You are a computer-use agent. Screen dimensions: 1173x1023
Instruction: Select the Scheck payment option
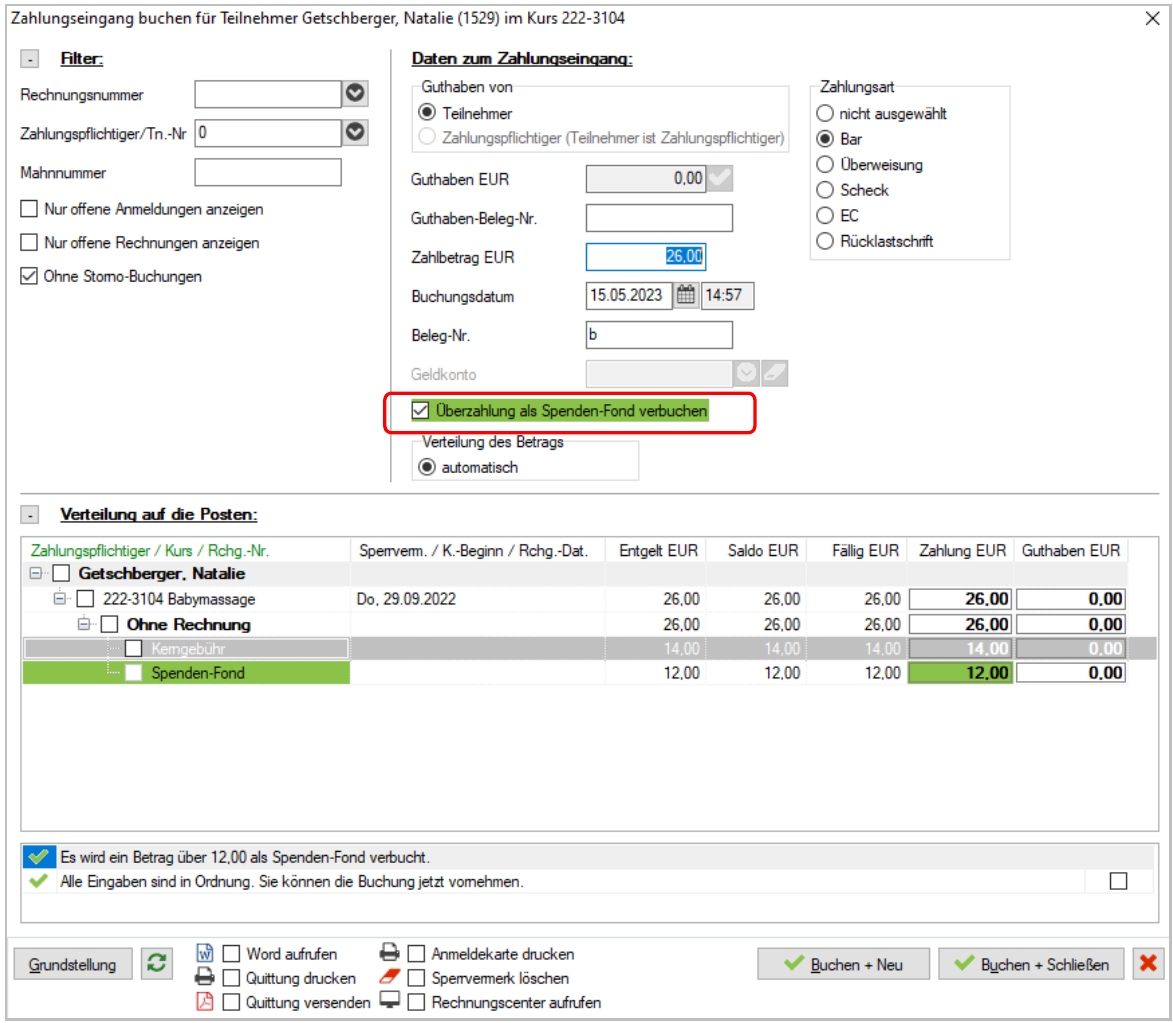(825, 190)
